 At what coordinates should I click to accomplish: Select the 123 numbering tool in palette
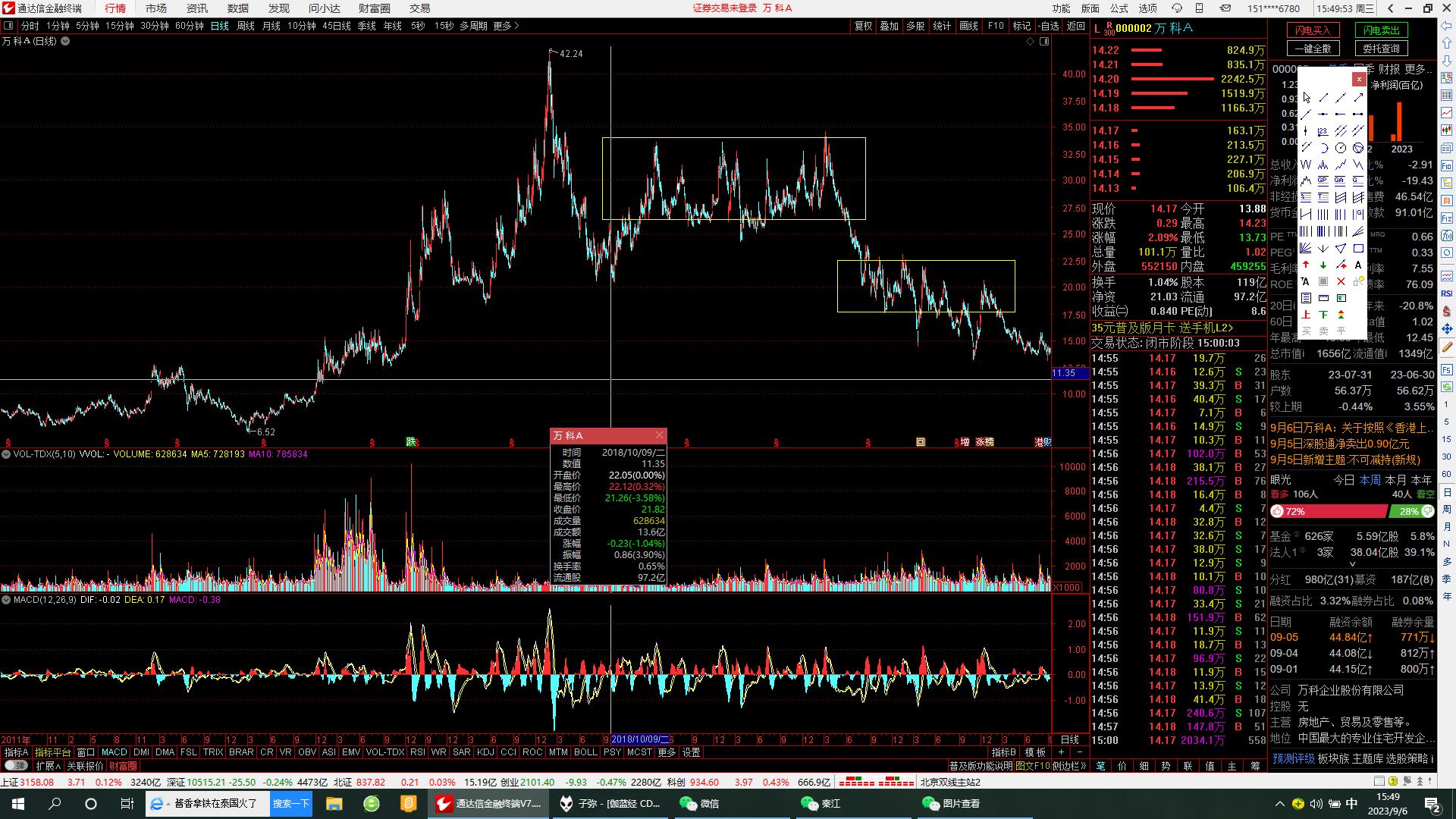click(1323, 130)
